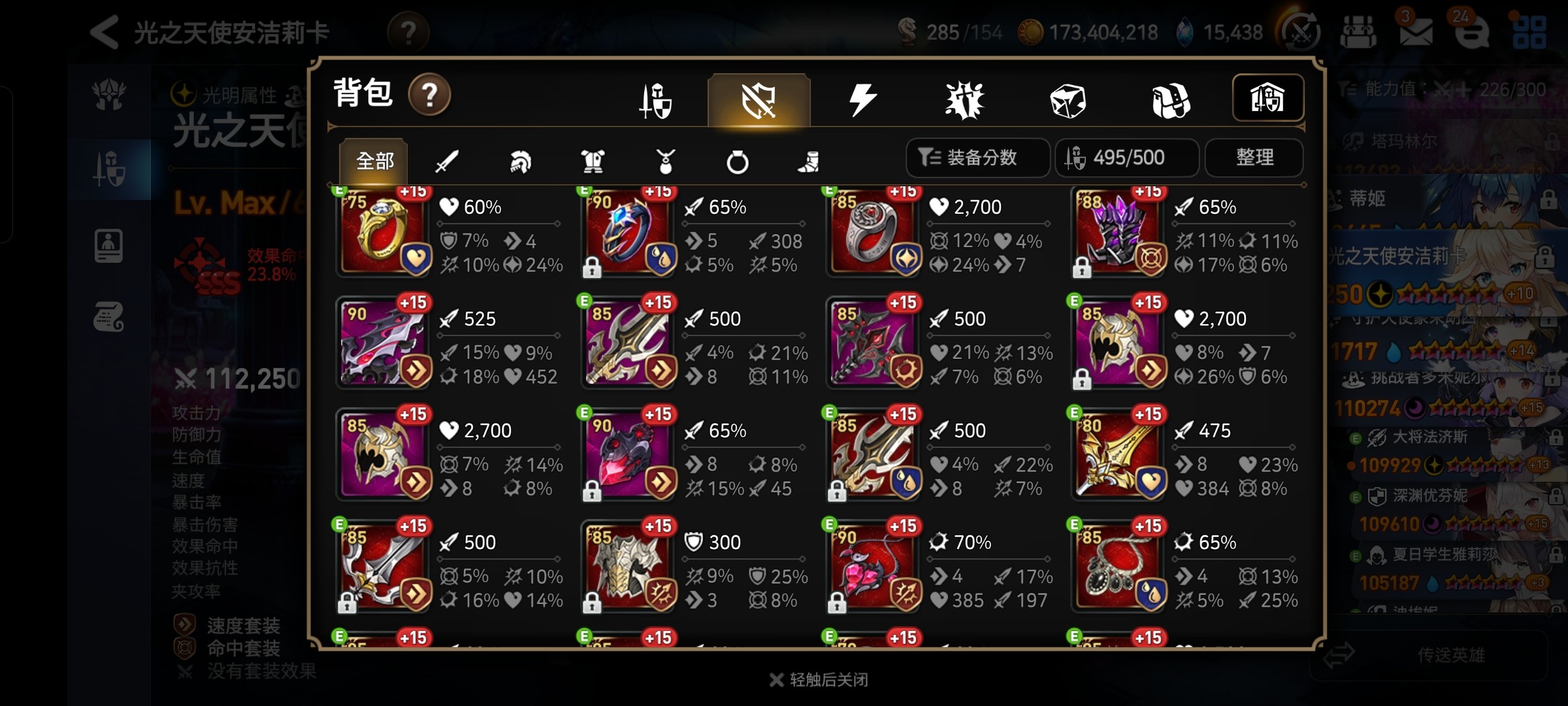This screenshot has height=706, width=1568.
Task: Select the level 90 weapon with 525 attack
Action: click(384, 343)
